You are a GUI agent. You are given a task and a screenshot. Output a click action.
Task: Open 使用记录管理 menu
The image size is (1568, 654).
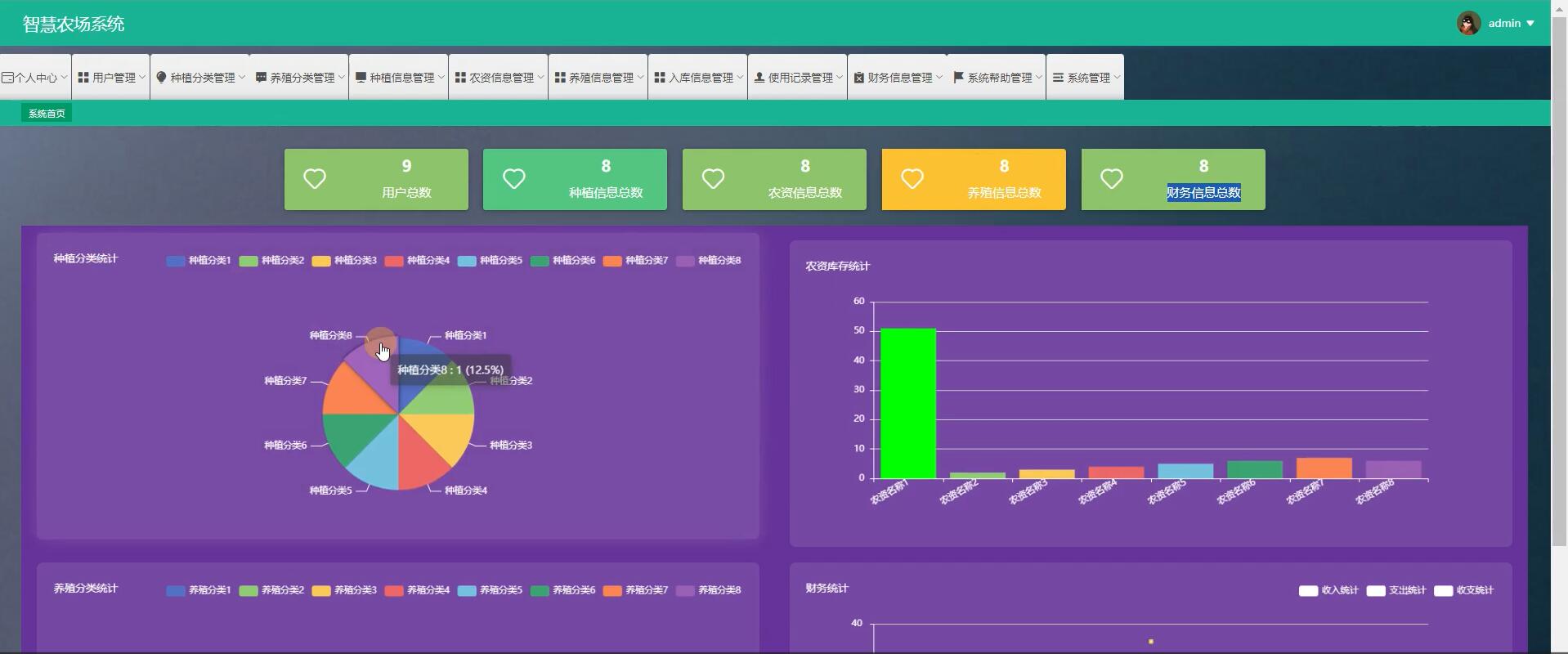(x=798, y=77)
